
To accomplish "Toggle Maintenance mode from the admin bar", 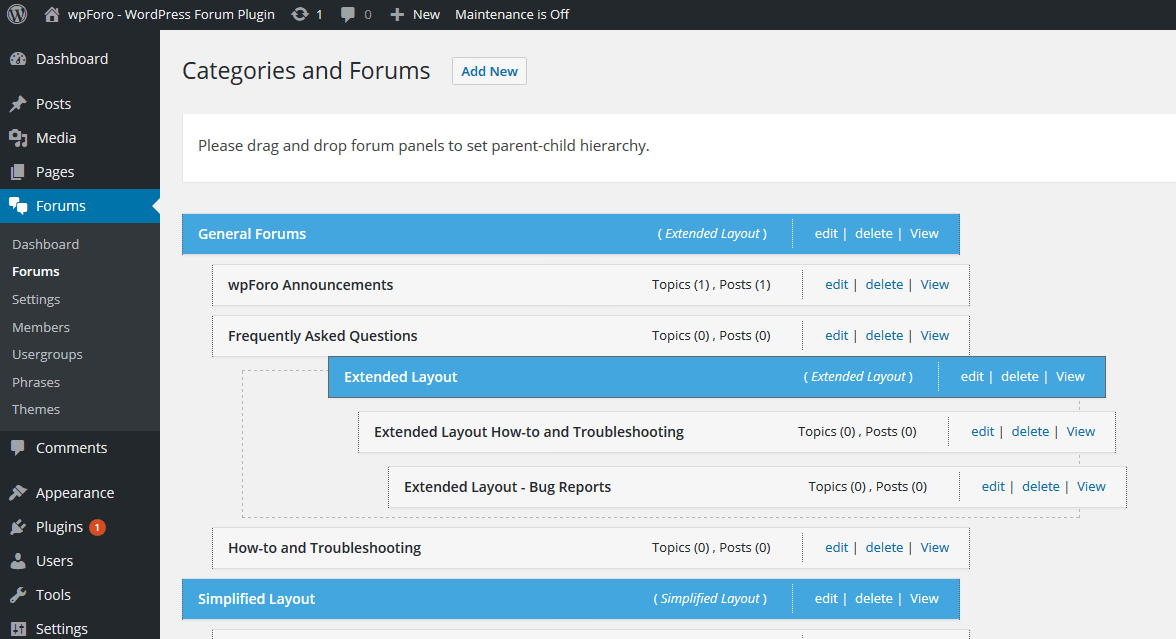I will pos(512,14).
